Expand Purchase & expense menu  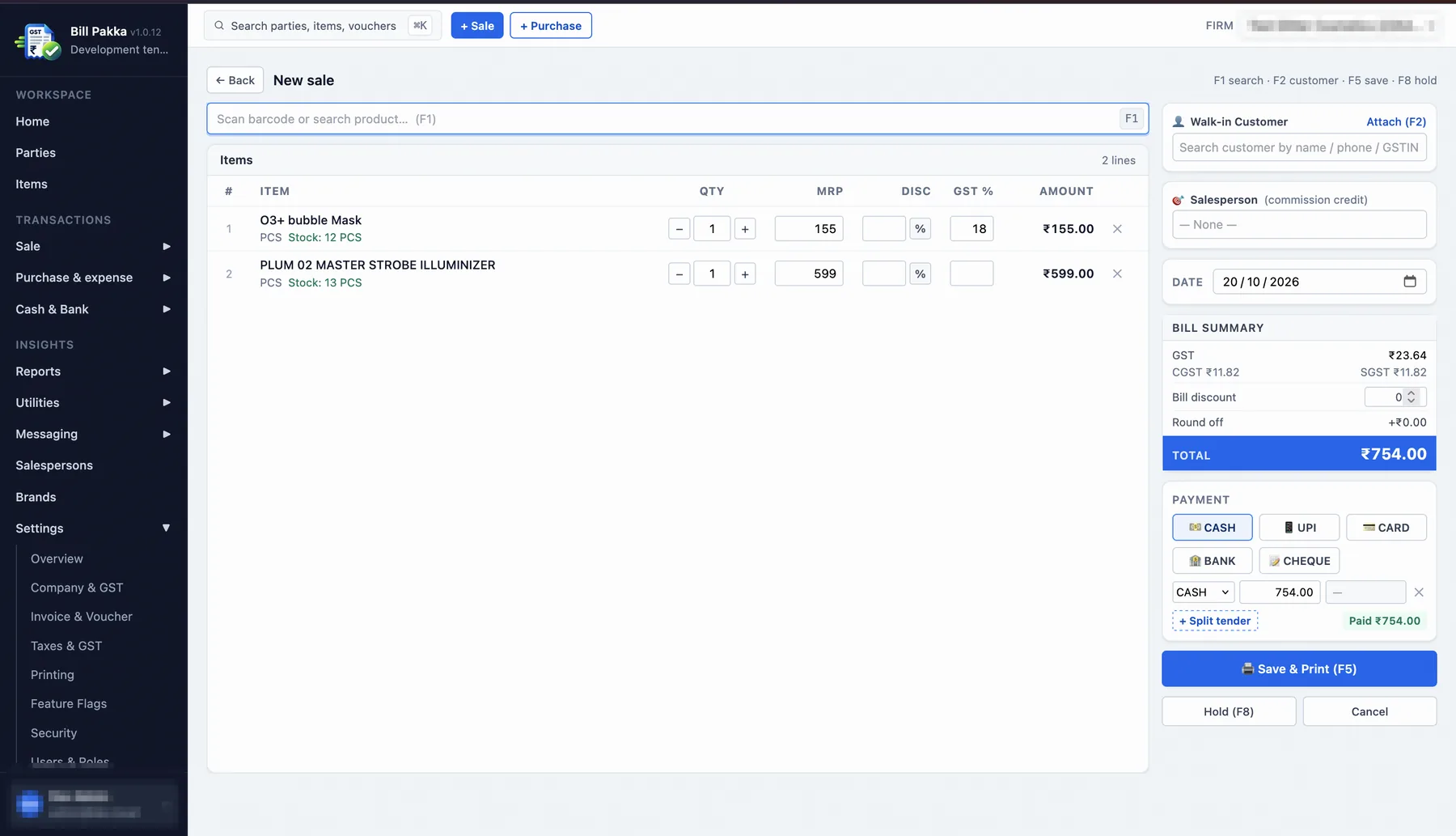(94, 278)
